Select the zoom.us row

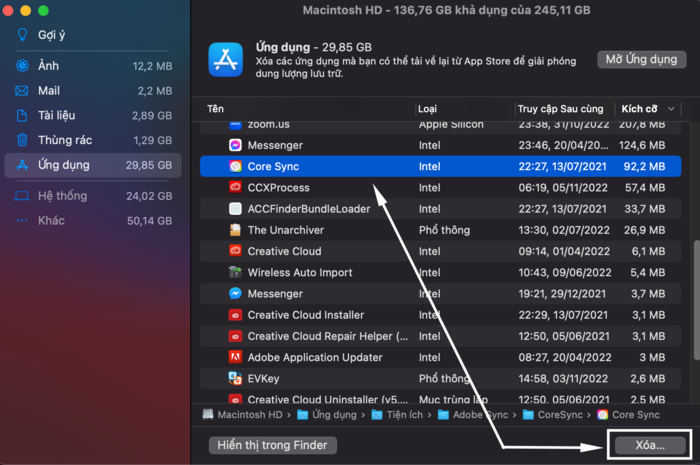(441, 126)
